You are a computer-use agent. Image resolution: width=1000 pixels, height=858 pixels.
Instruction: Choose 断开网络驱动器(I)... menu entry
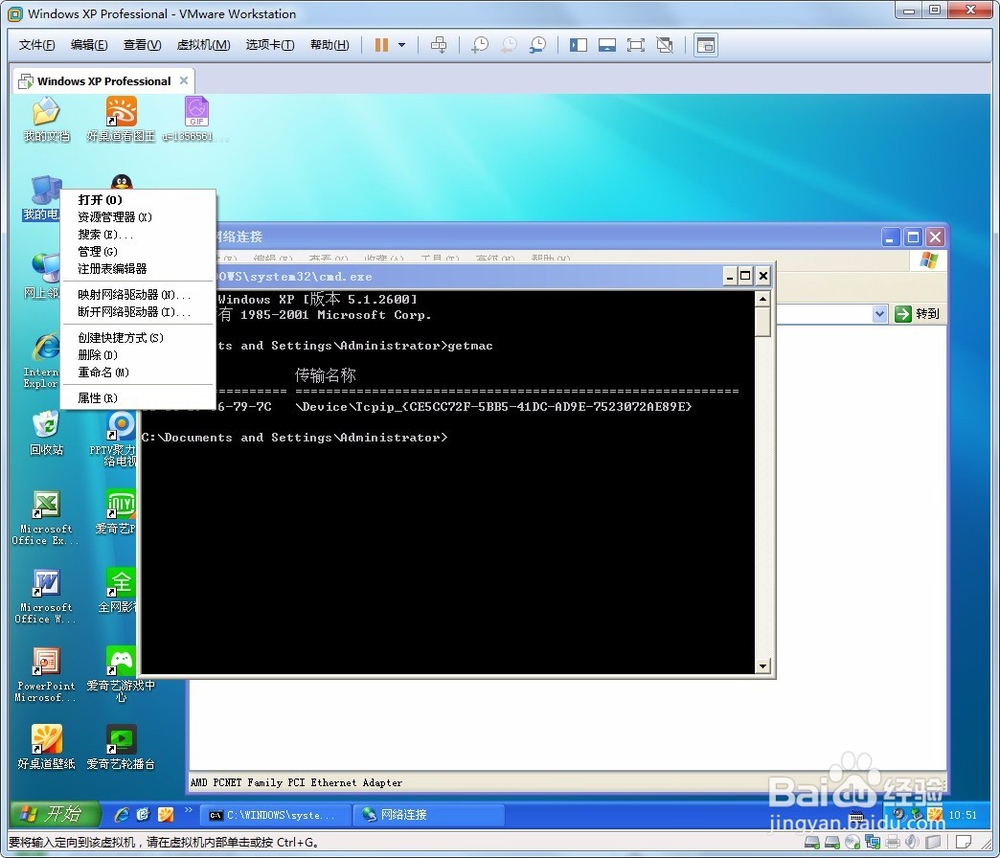coord(137,311)
